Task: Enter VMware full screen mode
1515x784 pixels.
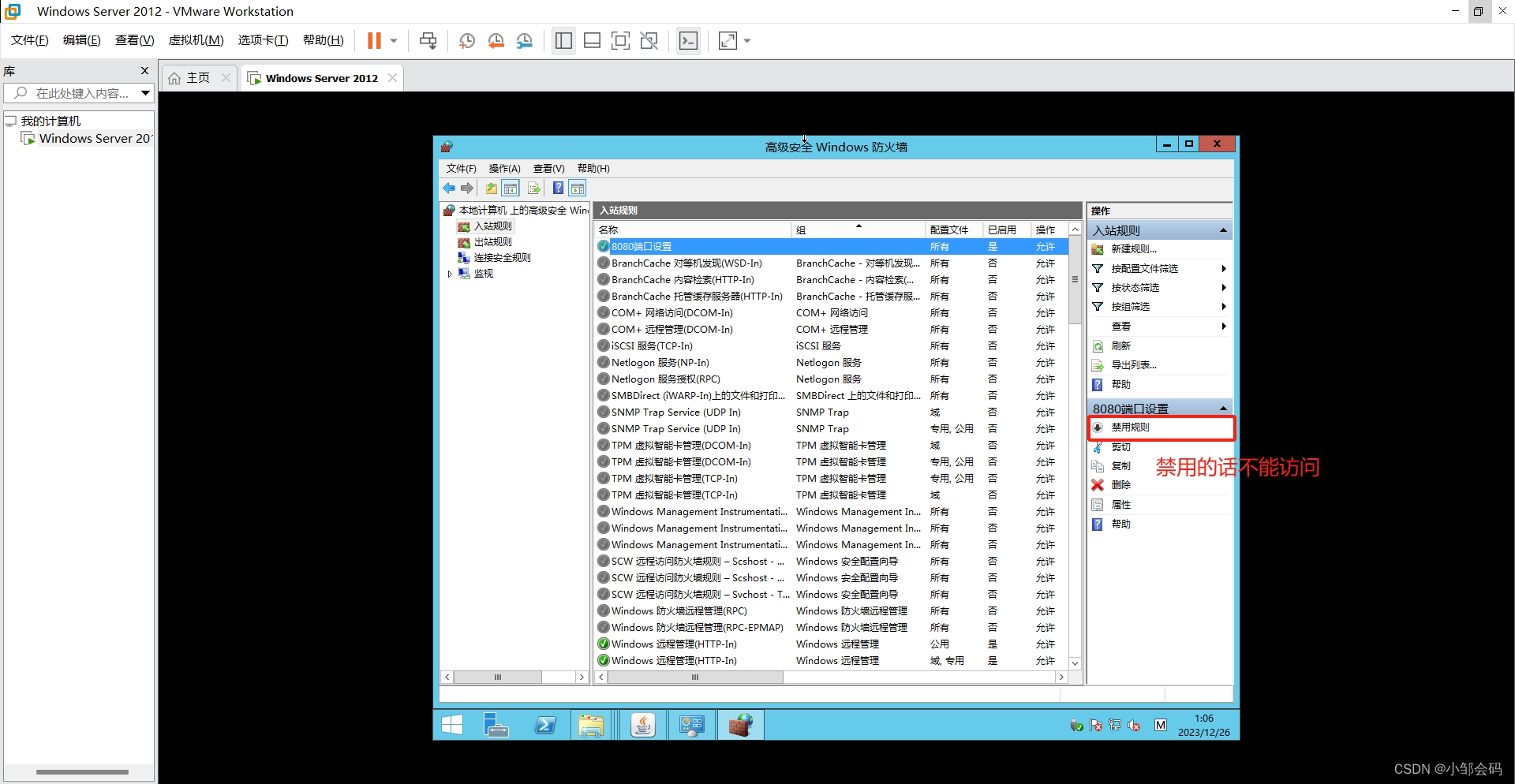Action: [x=620, y=41]
